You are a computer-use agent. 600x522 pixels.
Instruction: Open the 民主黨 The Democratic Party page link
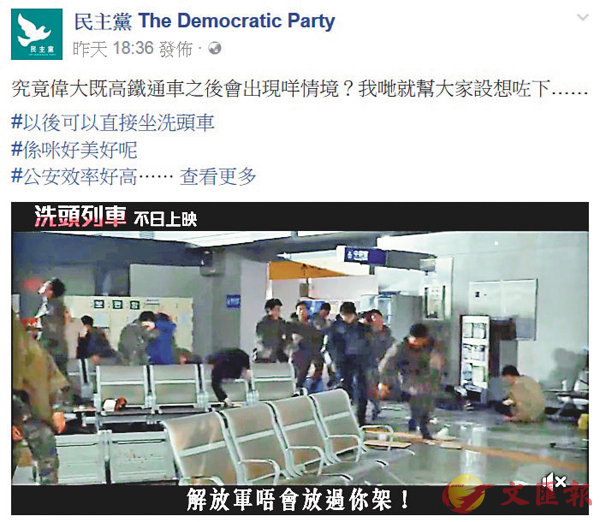204,21
